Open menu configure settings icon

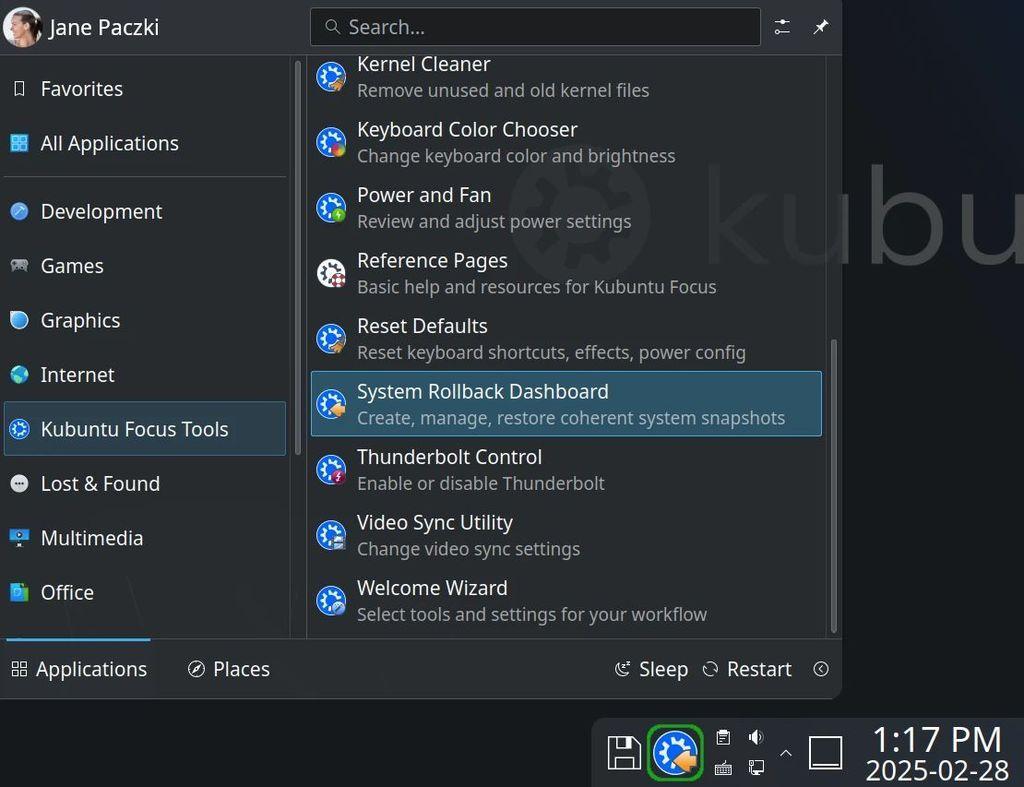pos(782,27)
